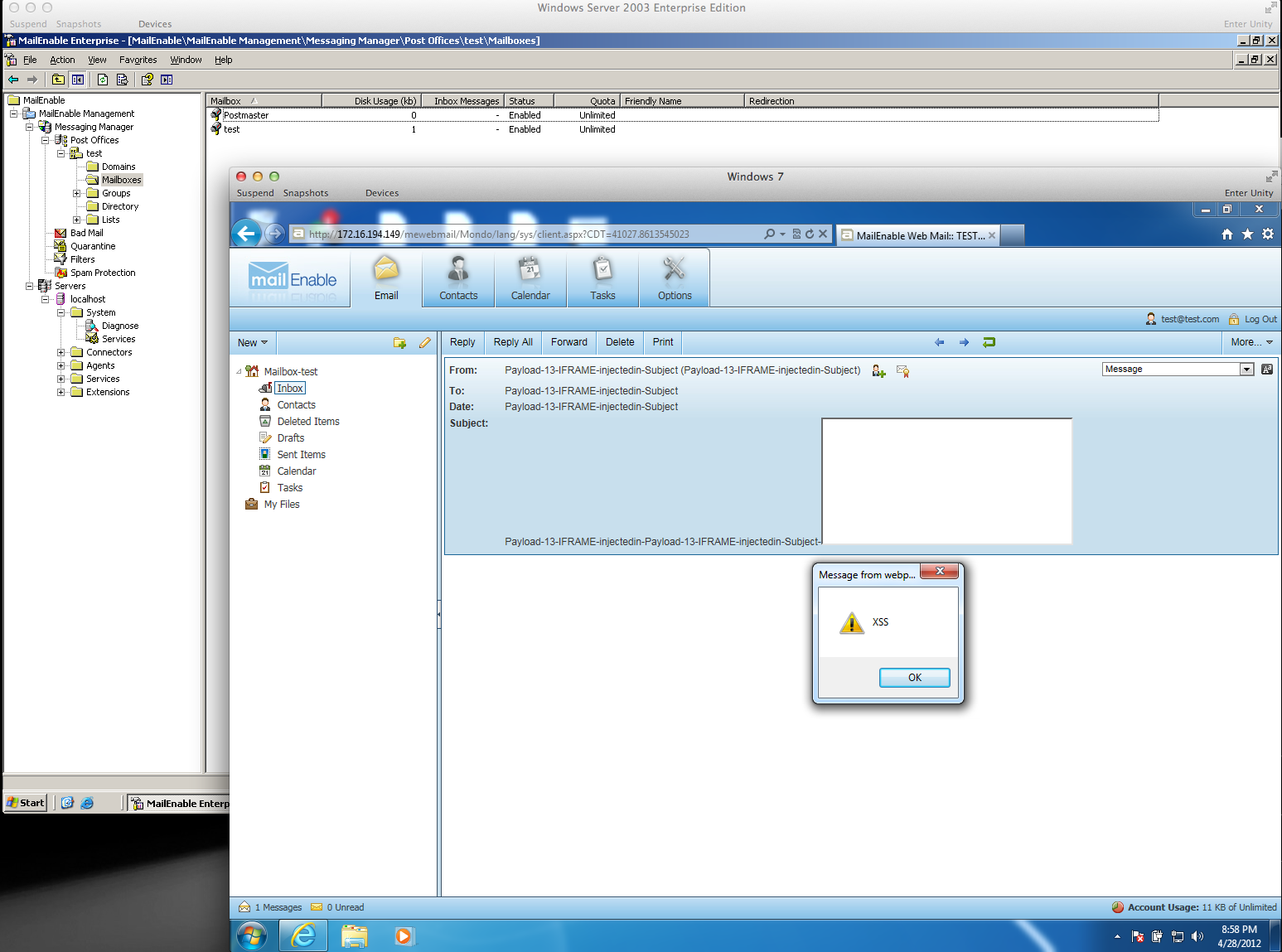Click Up one level icon in MailEnable toolbar
The height and width of the screenshot is (952, 1282).
[58, 80]
